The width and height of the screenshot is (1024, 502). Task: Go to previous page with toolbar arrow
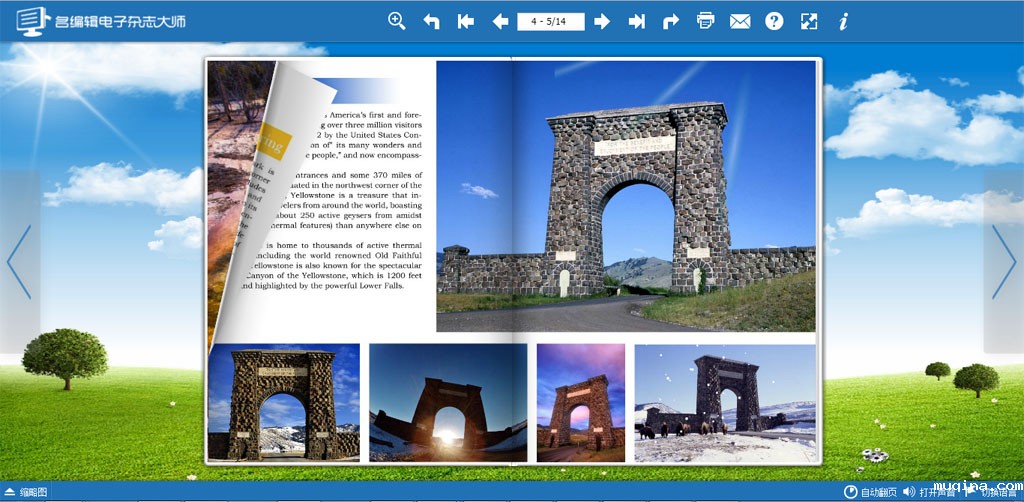pos(500,21)
